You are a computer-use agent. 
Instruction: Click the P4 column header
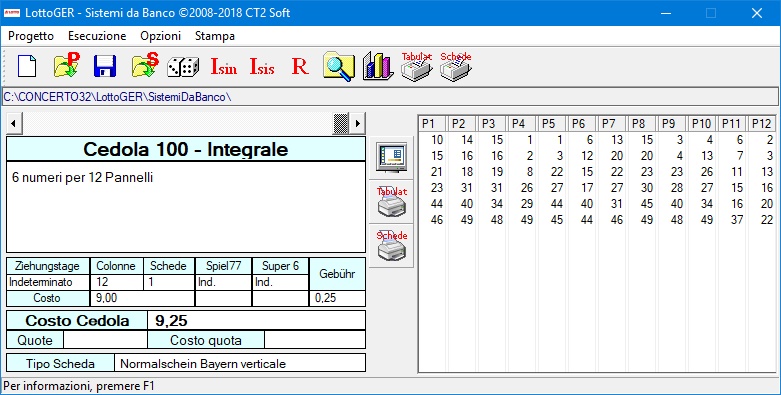pos(522,124)
